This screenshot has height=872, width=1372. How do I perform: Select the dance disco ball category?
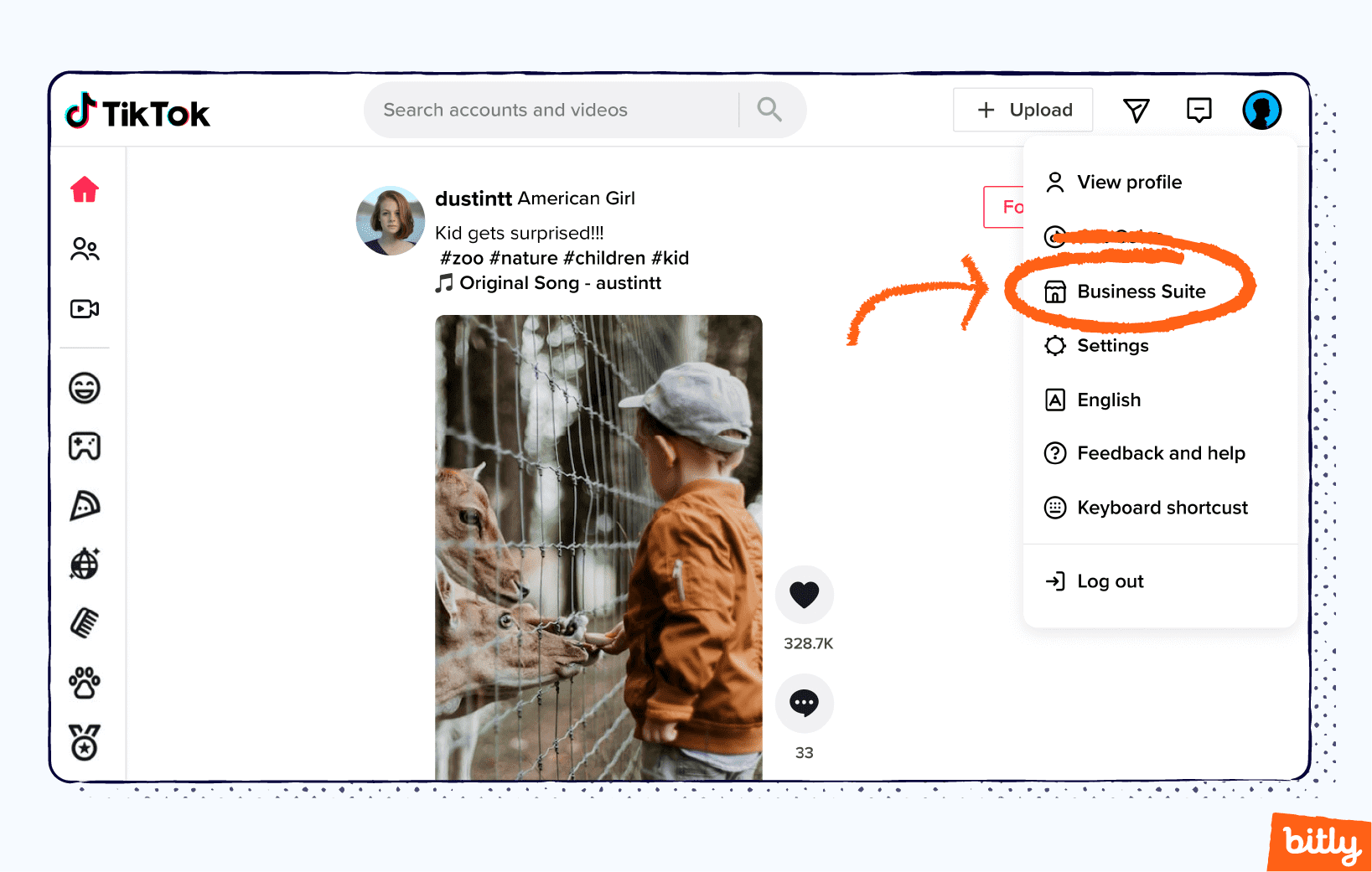(85, 564)
